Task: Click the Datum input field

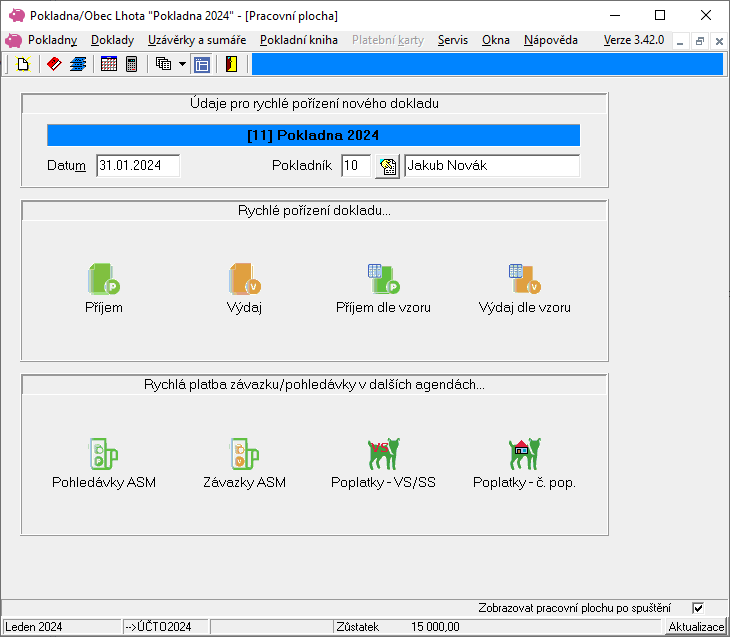Action: point(138,166)
